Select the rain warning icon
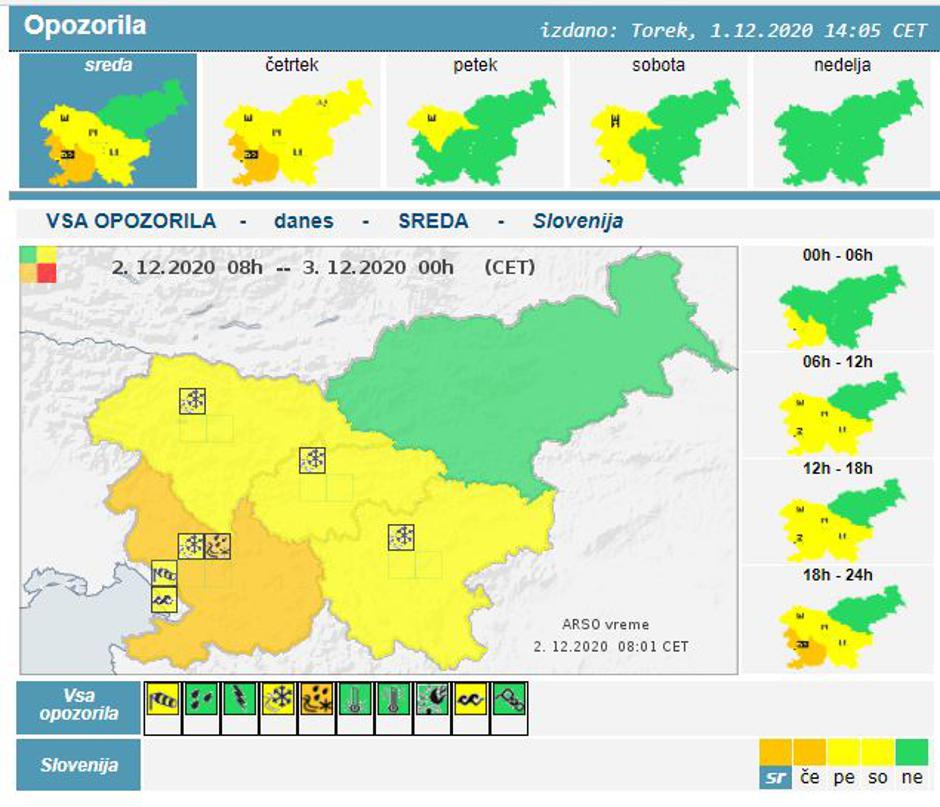940x807 pixels. (199, 701)
